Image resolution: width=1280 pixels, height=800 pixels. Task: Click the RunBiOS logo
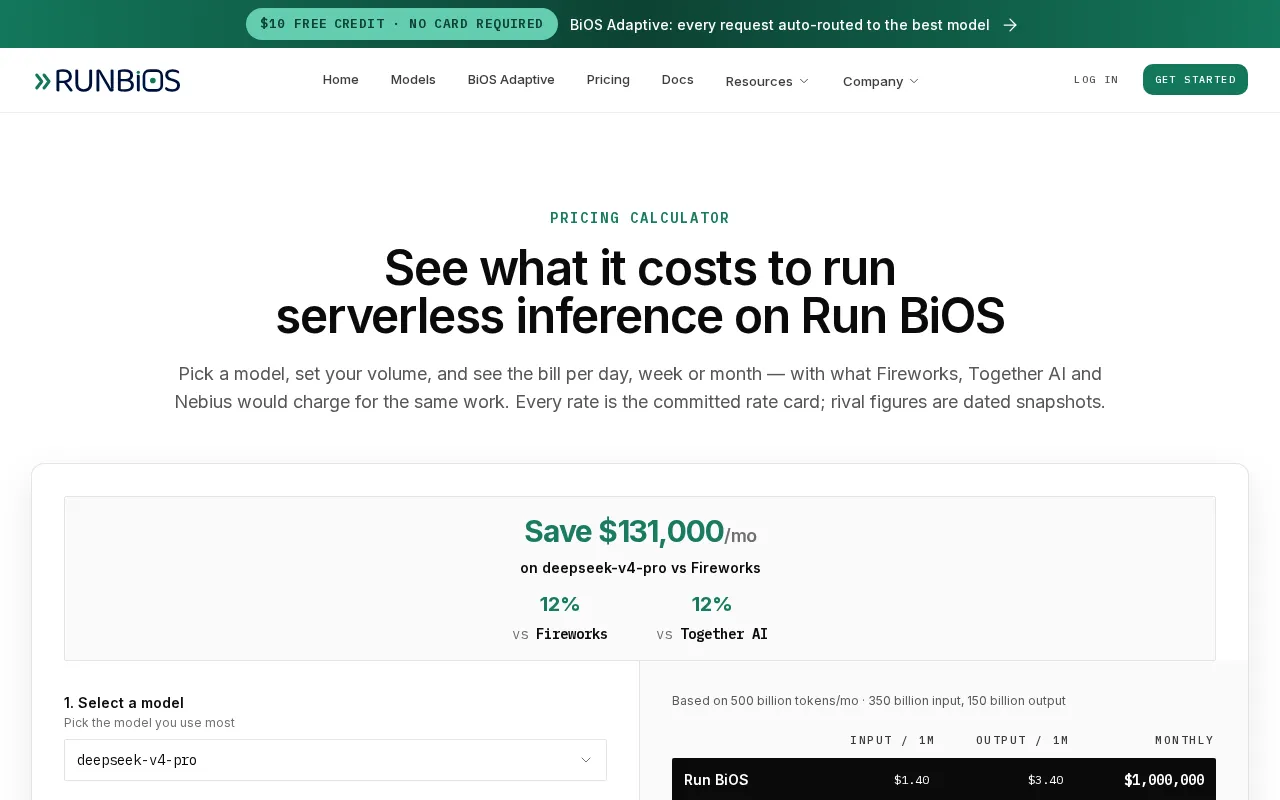coord(107,81)
